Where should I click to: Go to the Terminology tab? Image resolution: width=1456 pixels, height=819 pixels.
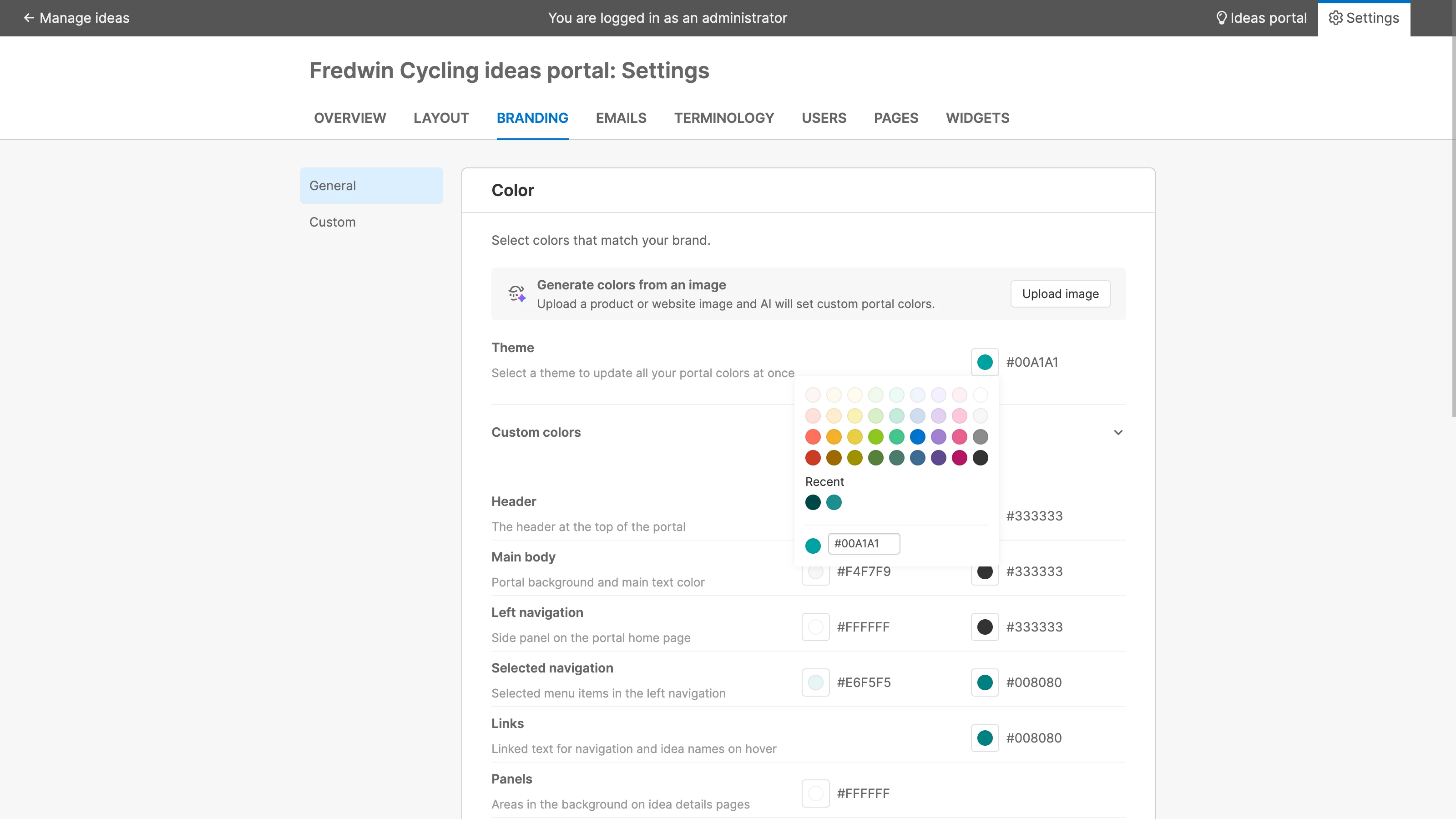tap(724, 118)
